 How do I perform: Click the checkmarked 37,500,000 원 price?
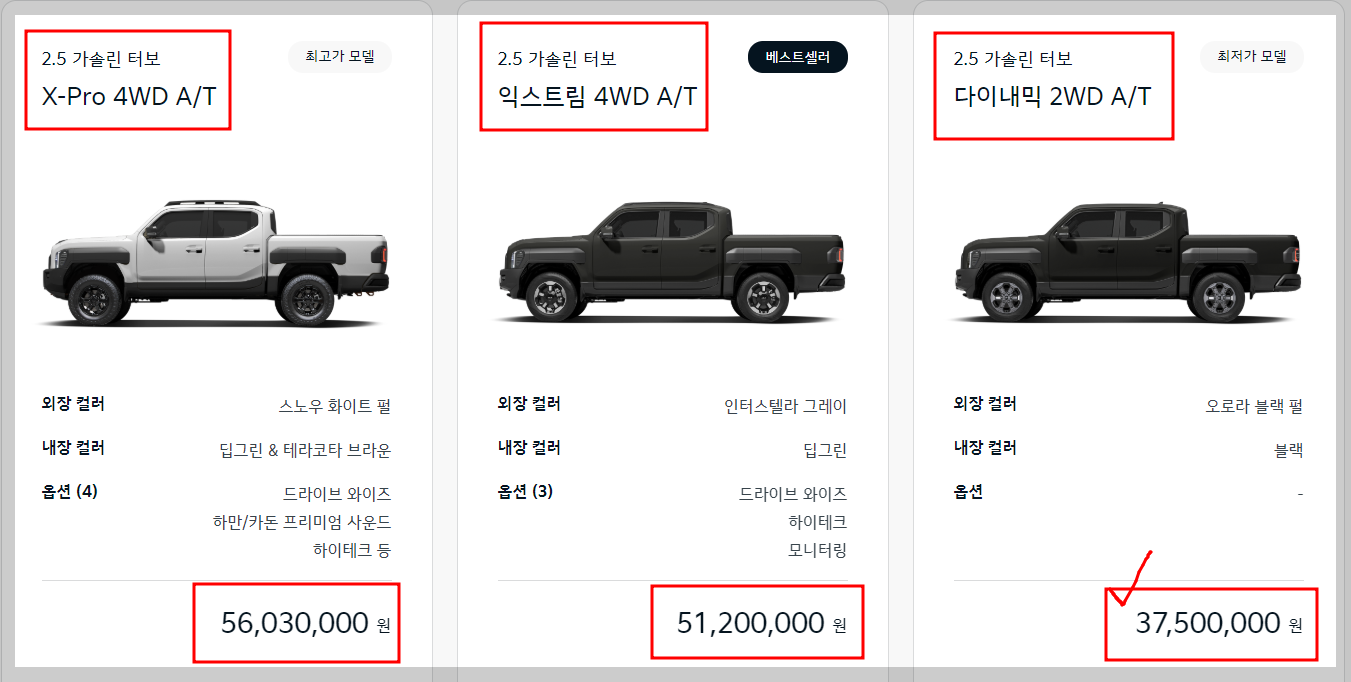tap(1211, 622)
